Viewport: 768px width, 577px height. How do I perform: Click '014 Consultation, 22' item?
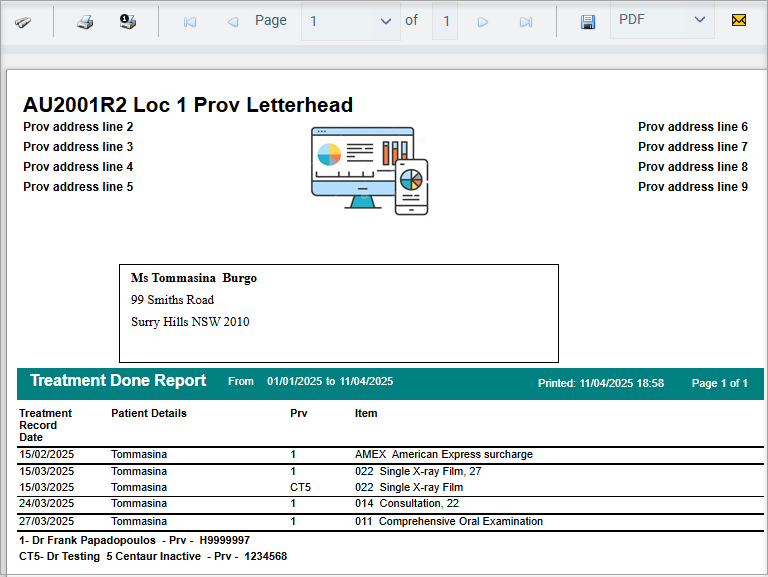point(407,504)
